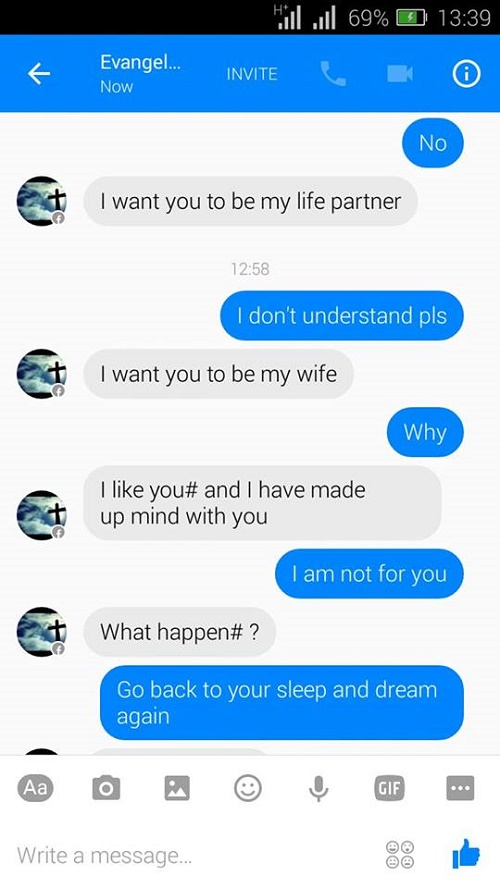Viewport: 500px width, 888px height.
Task: Start a video call with camera icon
Action: coord(400,74)
